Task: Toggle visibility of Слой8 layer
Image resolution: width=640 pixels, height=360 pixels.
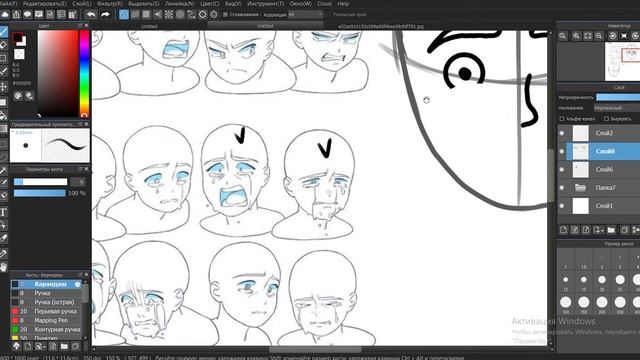Action: 562,151
